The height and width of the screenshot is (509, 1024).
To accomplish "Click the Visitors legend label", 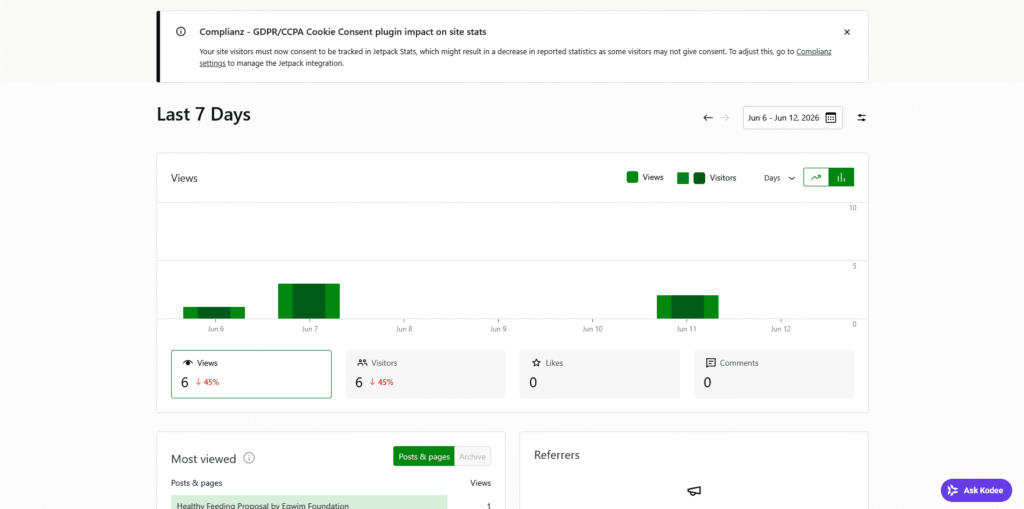I will pyautogui.click(x=723, y=178).
